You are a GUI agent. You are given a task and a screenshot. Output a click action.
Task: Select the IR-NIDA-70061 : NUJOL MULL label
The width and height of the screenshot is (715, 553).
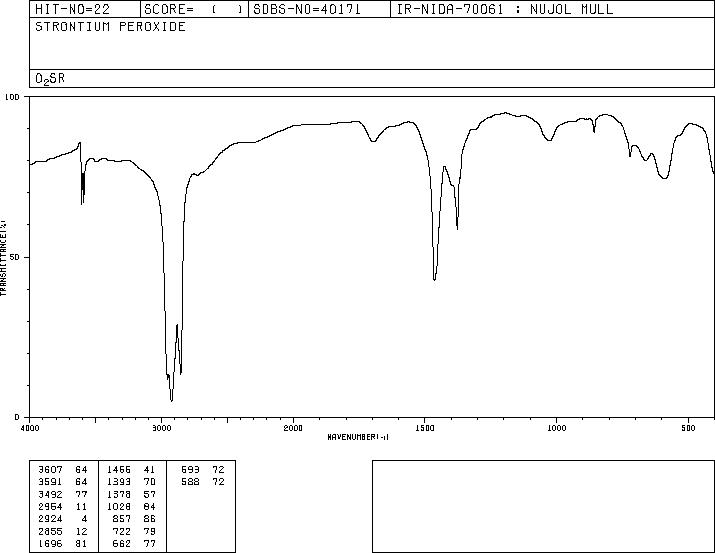(x=505, y=9)
